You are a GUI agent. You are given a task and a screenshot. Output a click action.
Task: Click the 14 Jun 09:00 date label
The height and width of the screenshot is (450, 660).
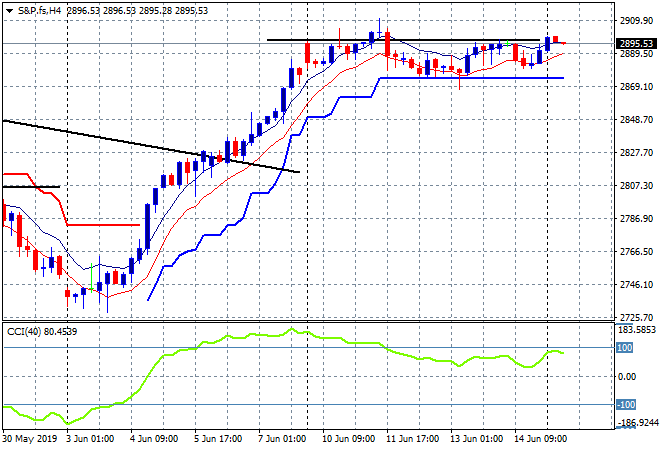tap(540, 439)
